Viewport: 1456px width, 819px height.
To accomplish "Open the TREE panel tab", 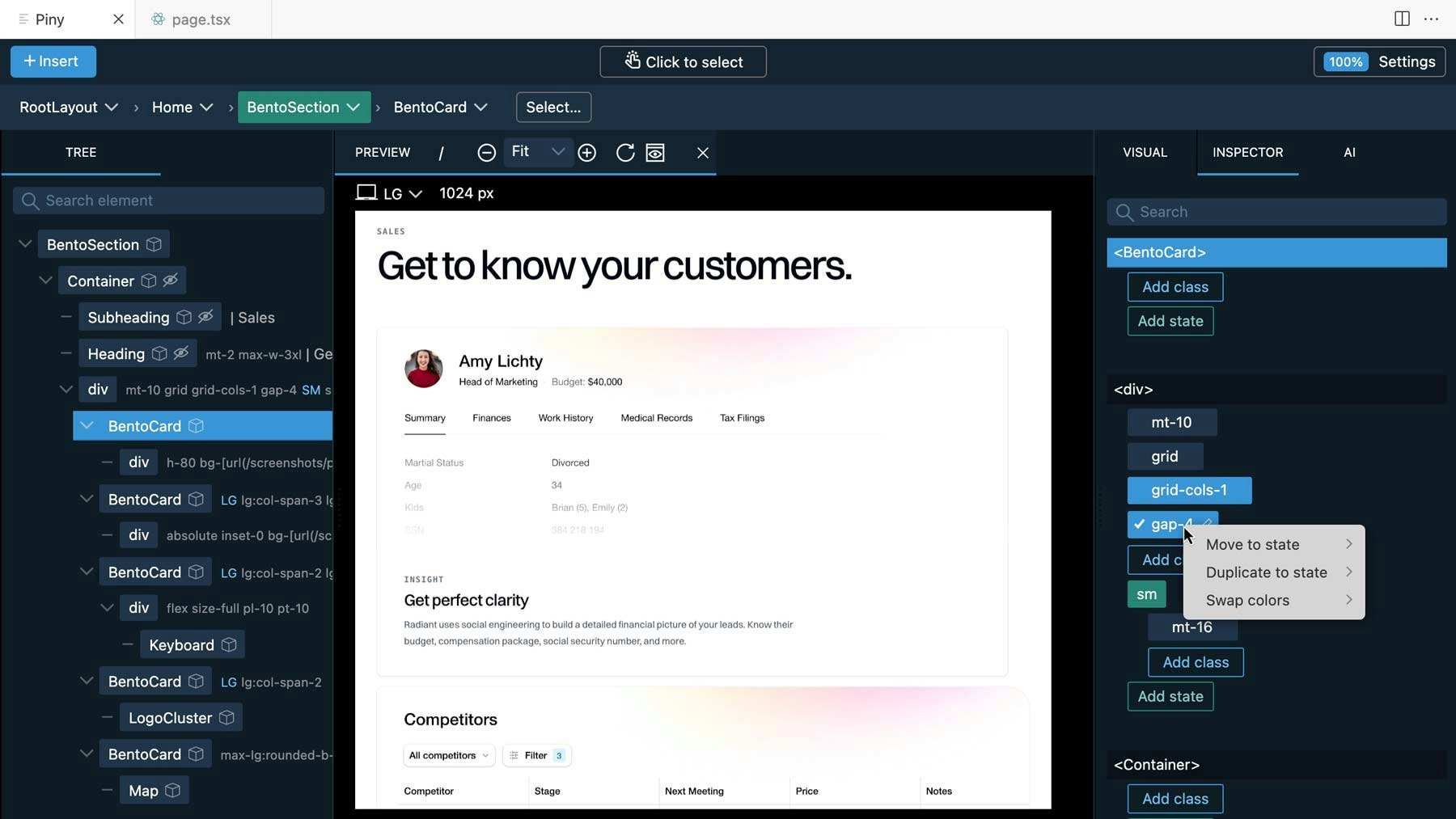I will pos(81,152).
